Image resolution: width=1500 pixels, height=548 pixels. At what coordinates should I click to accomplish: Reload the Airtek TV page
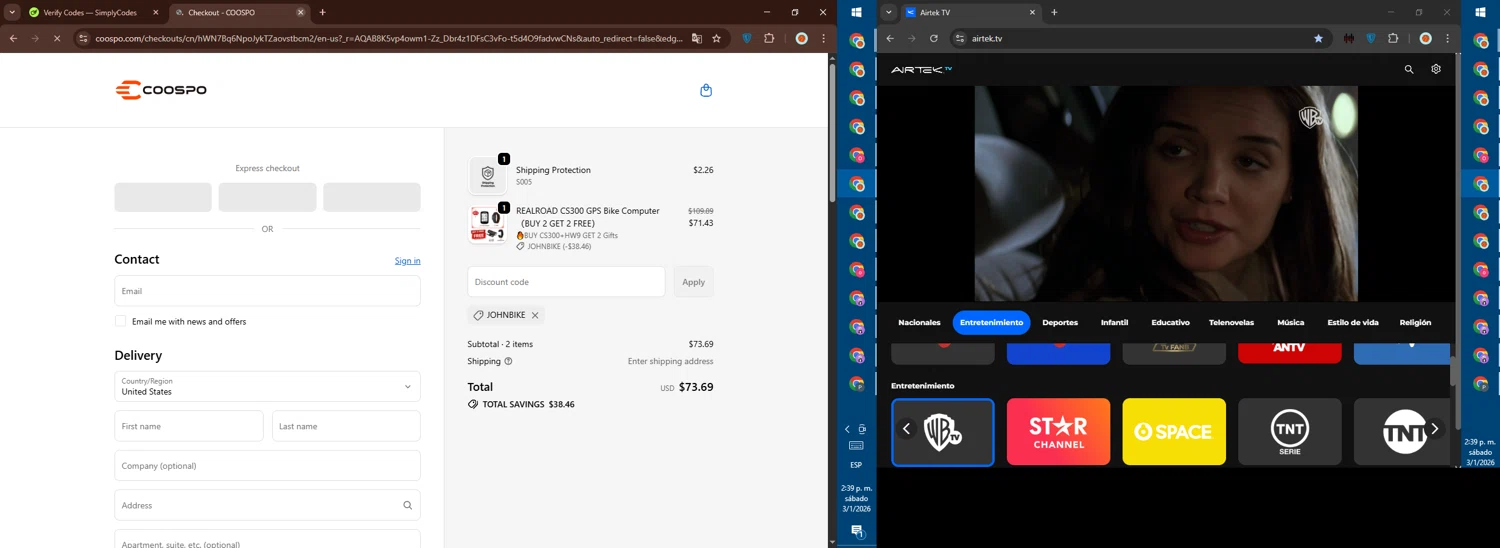934,38
